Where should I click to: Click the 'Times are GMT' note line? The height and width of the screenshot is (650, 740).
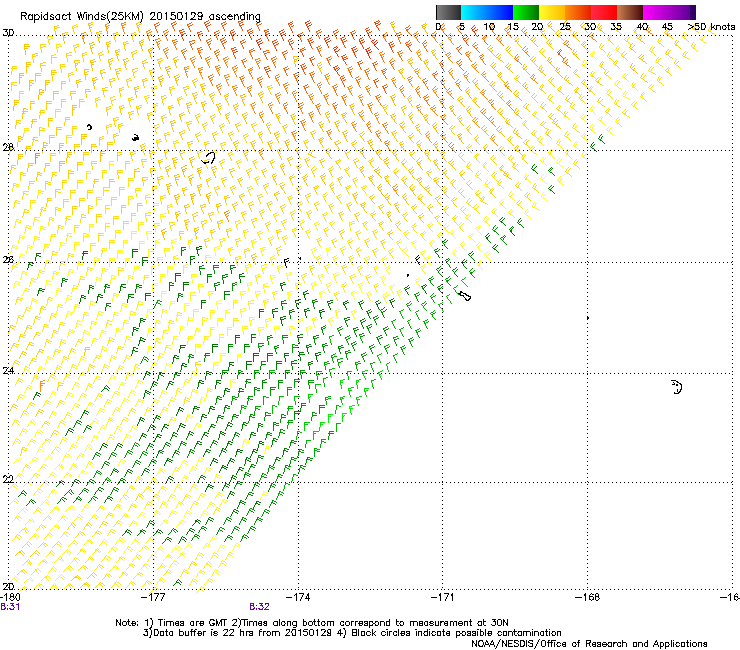[x=312, y=623]
